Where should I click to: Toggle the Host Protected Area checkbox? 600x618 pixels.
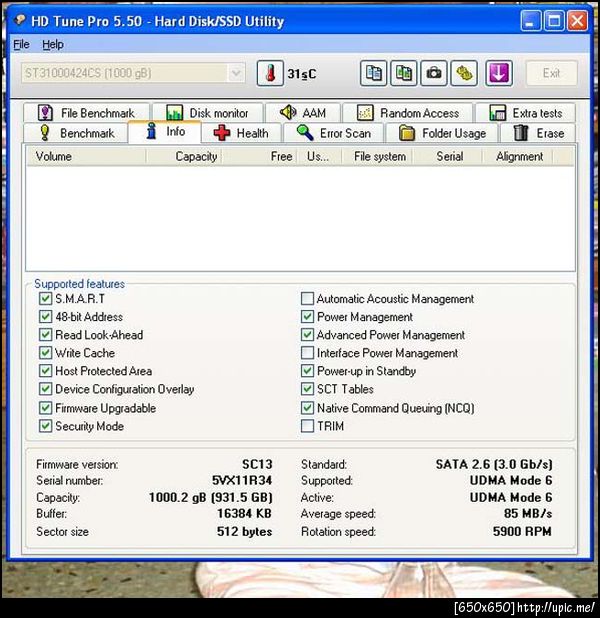pos(45,370)
